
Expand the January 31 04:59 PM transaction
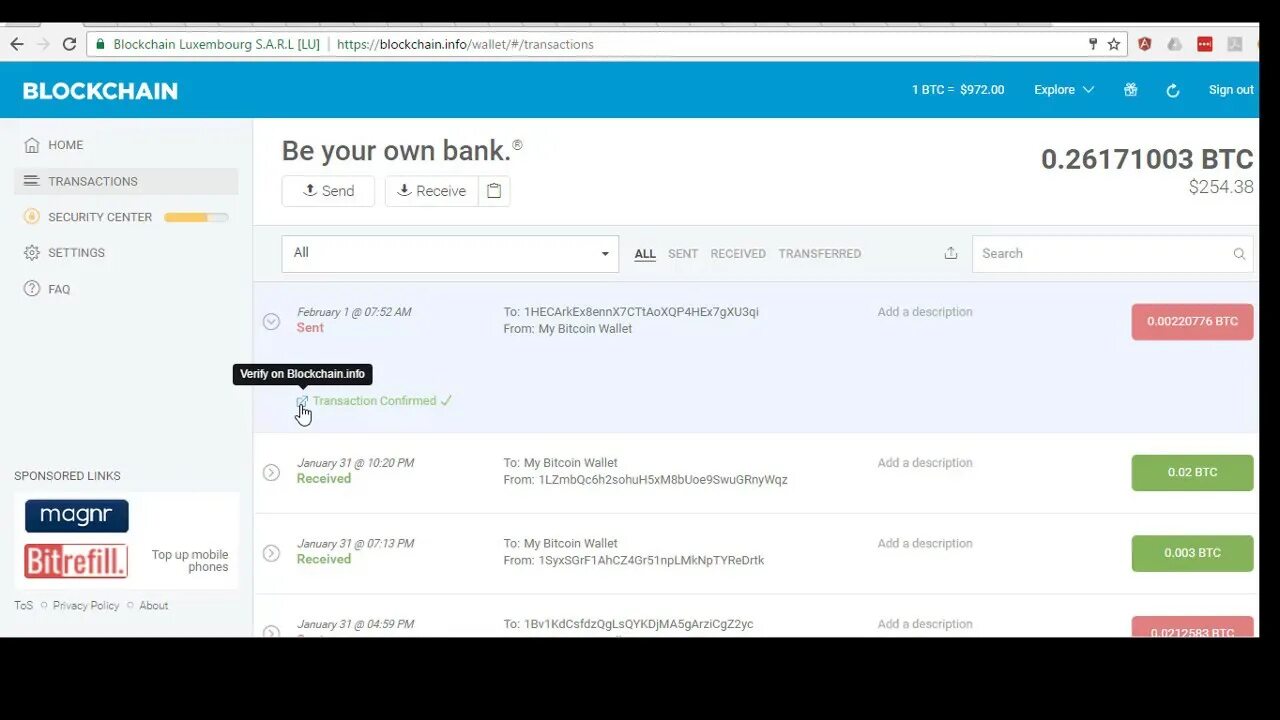coord(271,631)
